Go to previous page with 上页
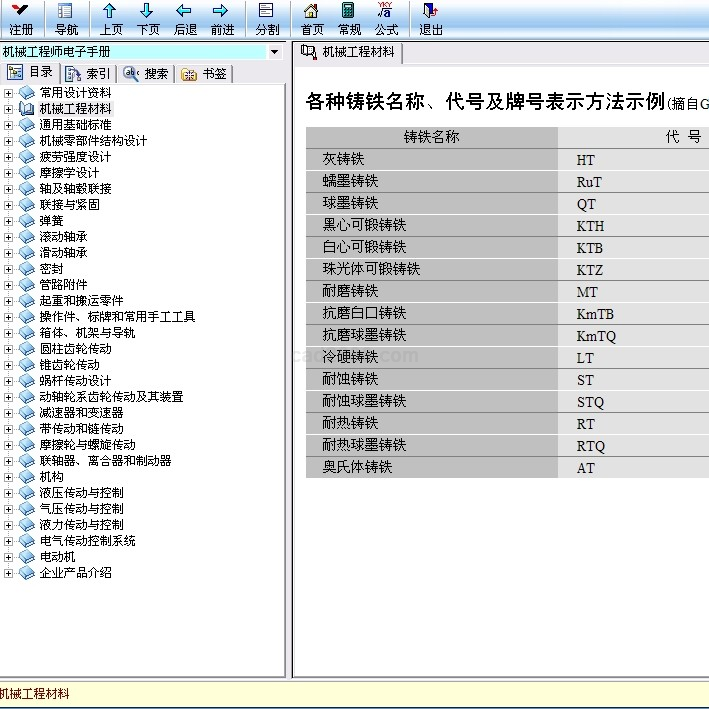Screen dimensions: 709x709 (111, 18)
